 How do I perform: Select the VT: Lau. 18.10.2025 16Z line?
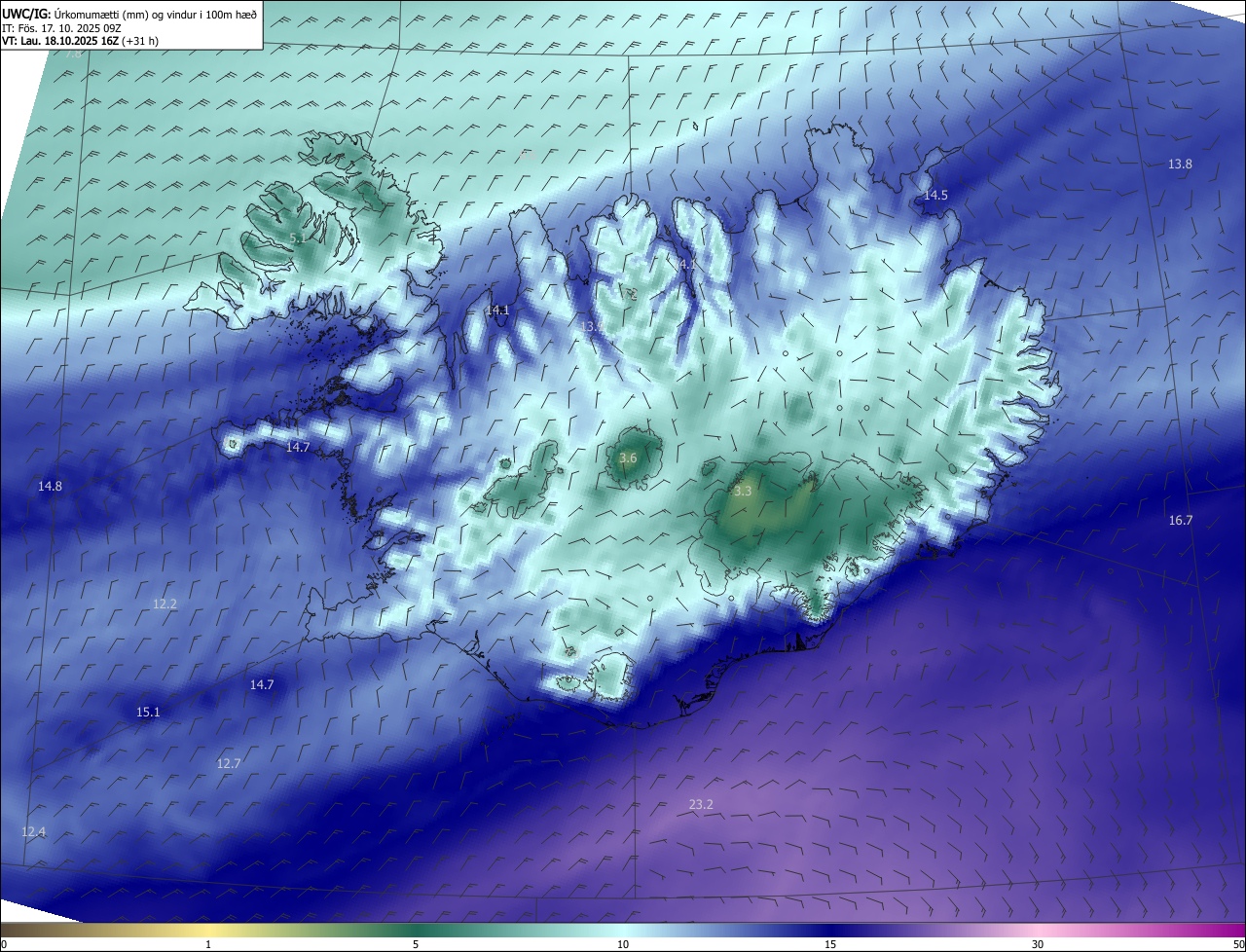80,41
